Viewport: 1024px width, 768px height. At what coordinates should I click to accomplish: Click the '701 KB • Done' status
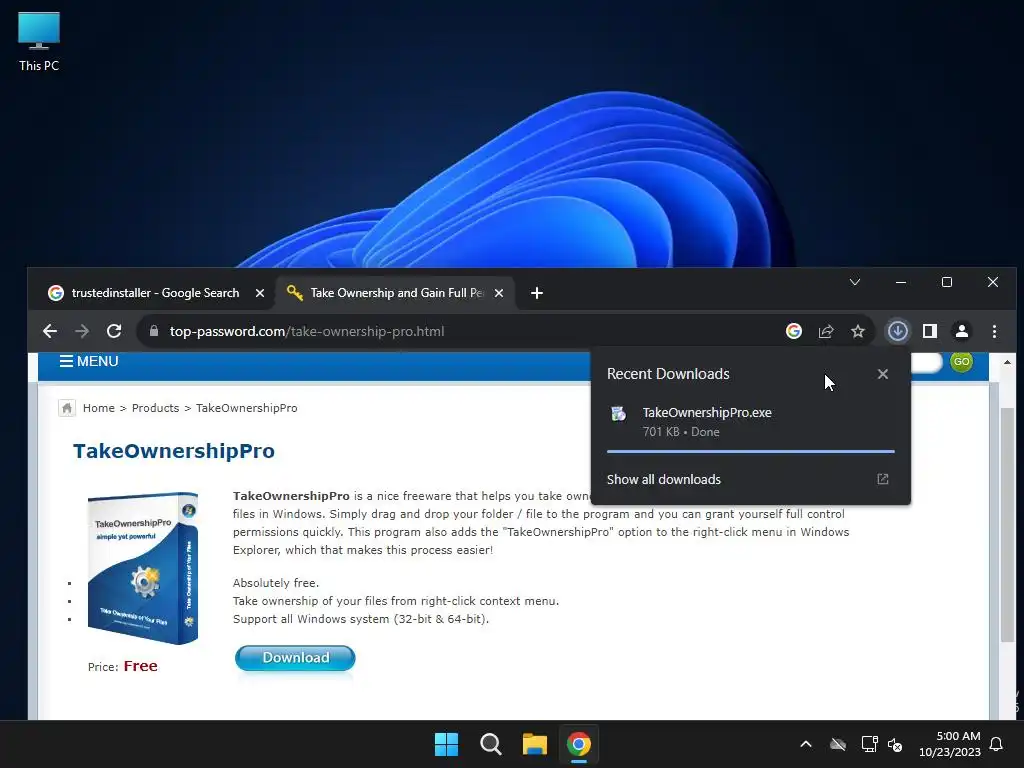coord(681,432)
